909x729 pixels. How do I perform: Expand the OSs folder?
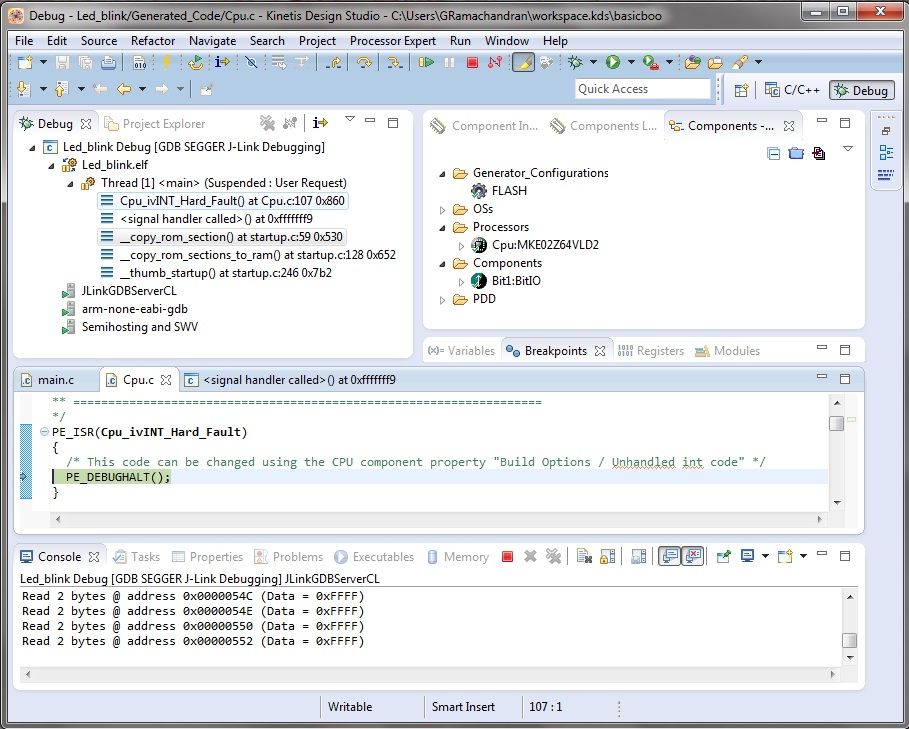pos(442,210)
